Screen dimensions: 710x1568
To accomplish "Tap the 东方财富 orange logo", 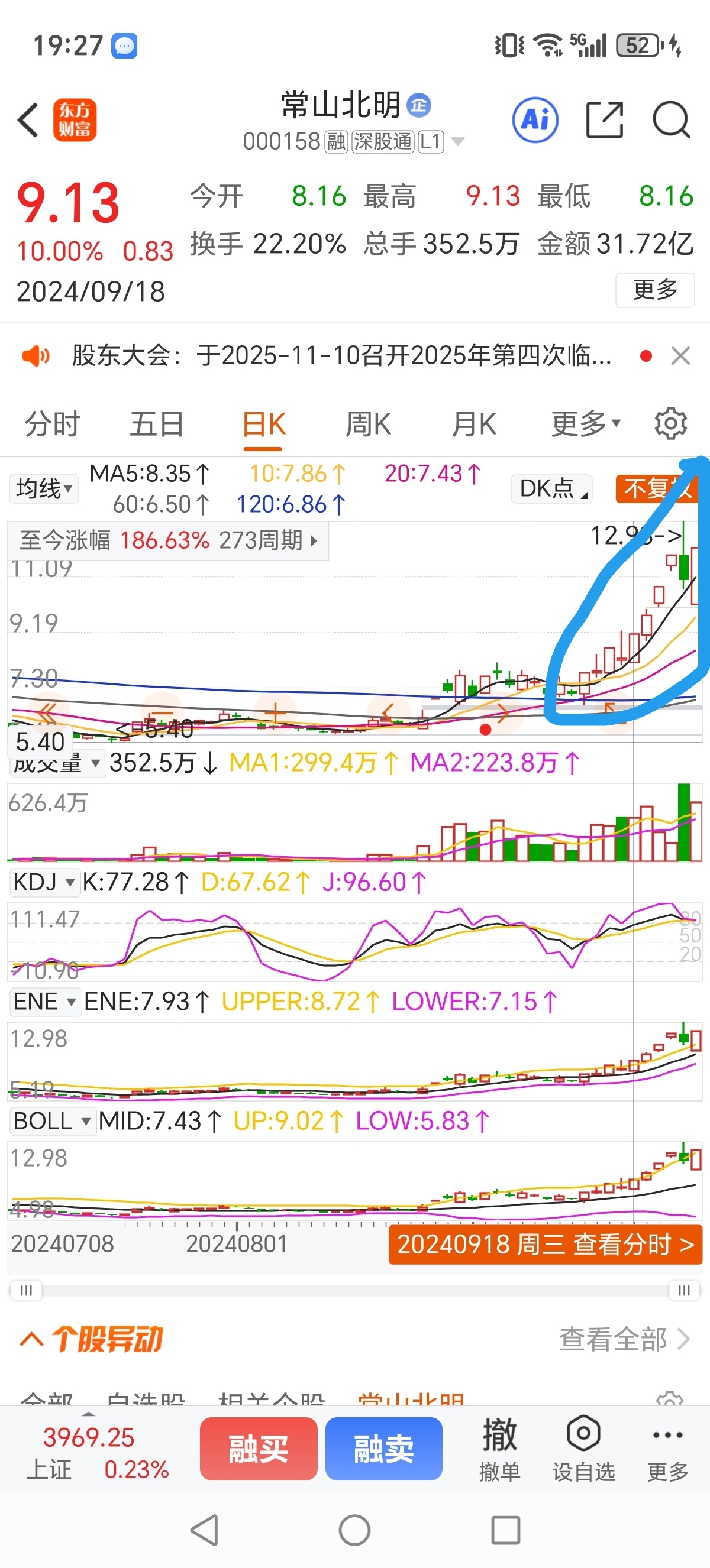I will pyautogui.click(x=75, y=120).
